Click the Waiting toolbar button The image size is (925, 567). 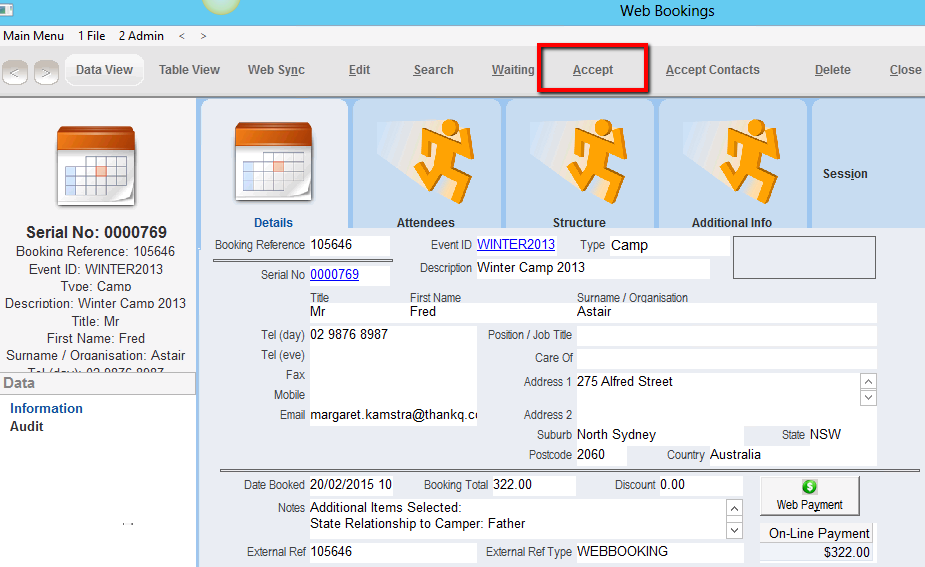513,70
